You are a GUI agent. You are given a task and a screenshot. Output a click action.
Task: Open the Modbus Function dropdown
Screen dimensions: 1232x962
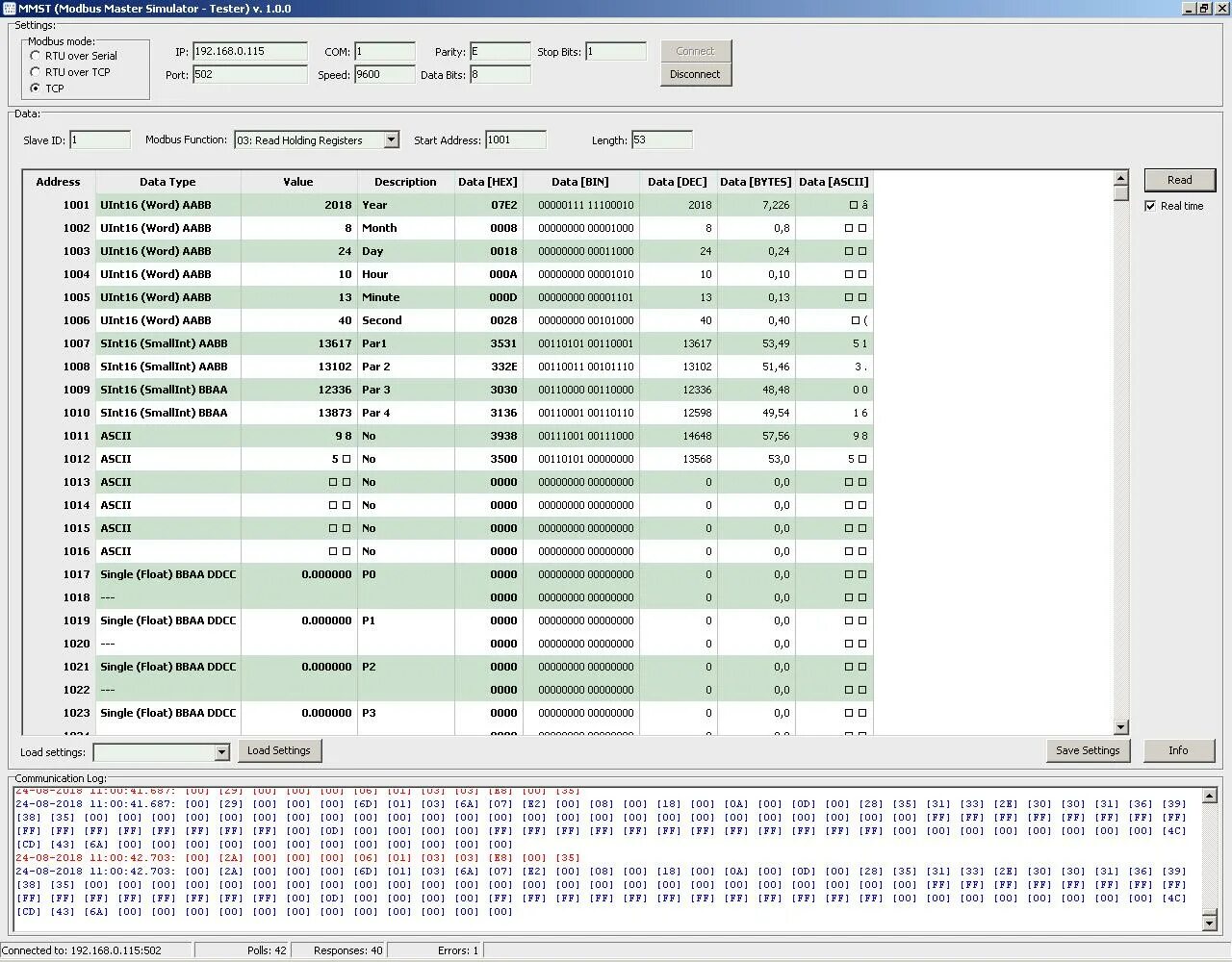316,139
